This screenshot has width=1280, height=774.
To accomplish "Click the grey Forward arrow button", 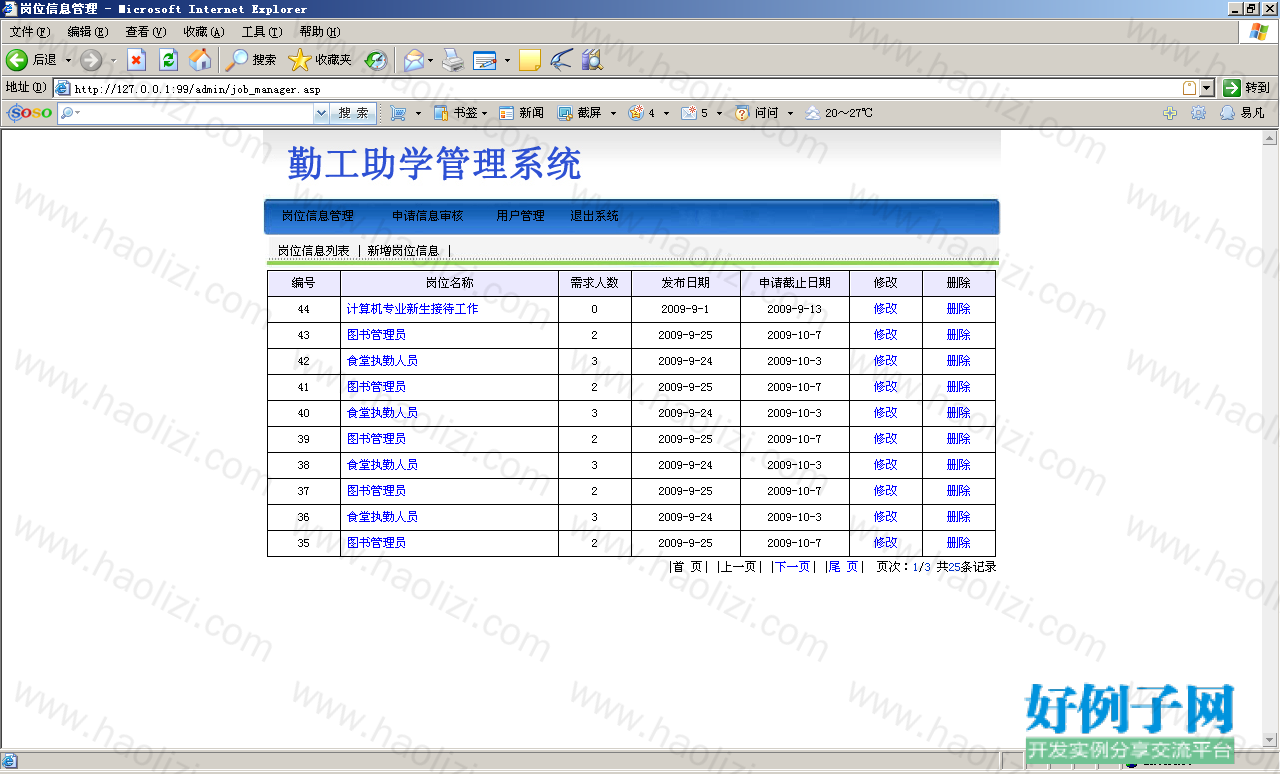I will 91,60.
